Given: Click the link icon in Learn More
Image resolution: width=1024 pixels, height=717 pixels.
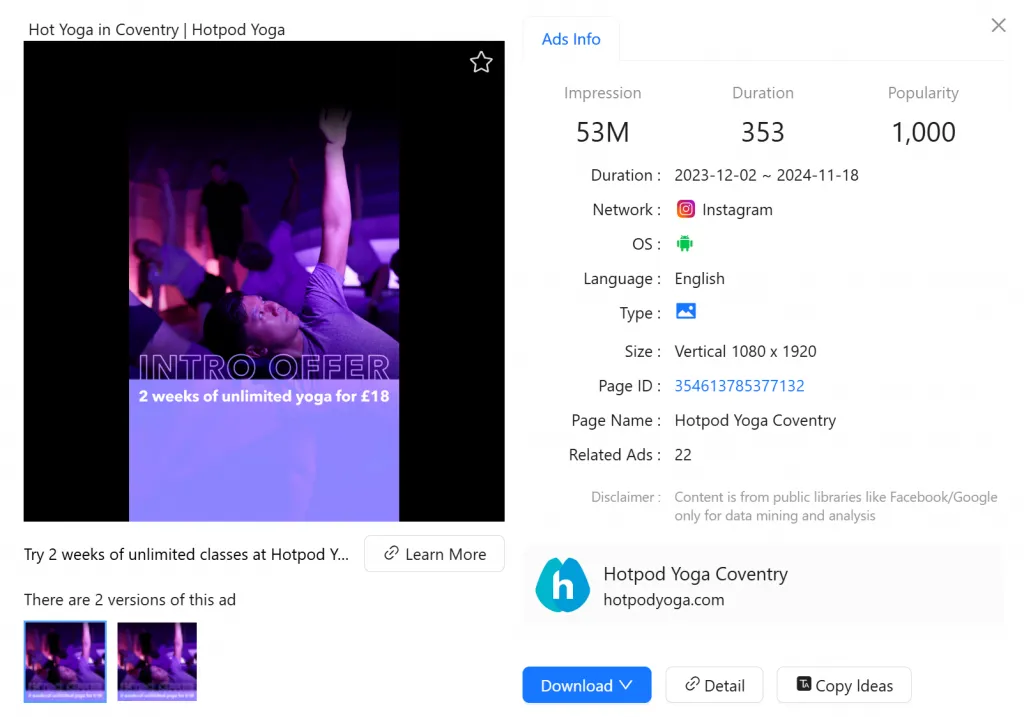Looking at the screenshot, I should [392, 554].
